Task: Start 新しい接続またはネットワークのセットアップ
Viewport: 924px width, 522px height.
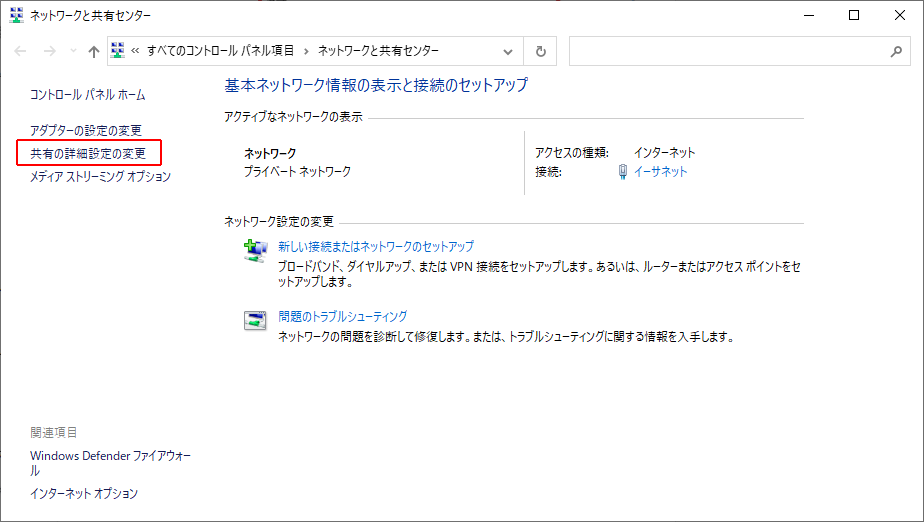Action: coord(376,246)
